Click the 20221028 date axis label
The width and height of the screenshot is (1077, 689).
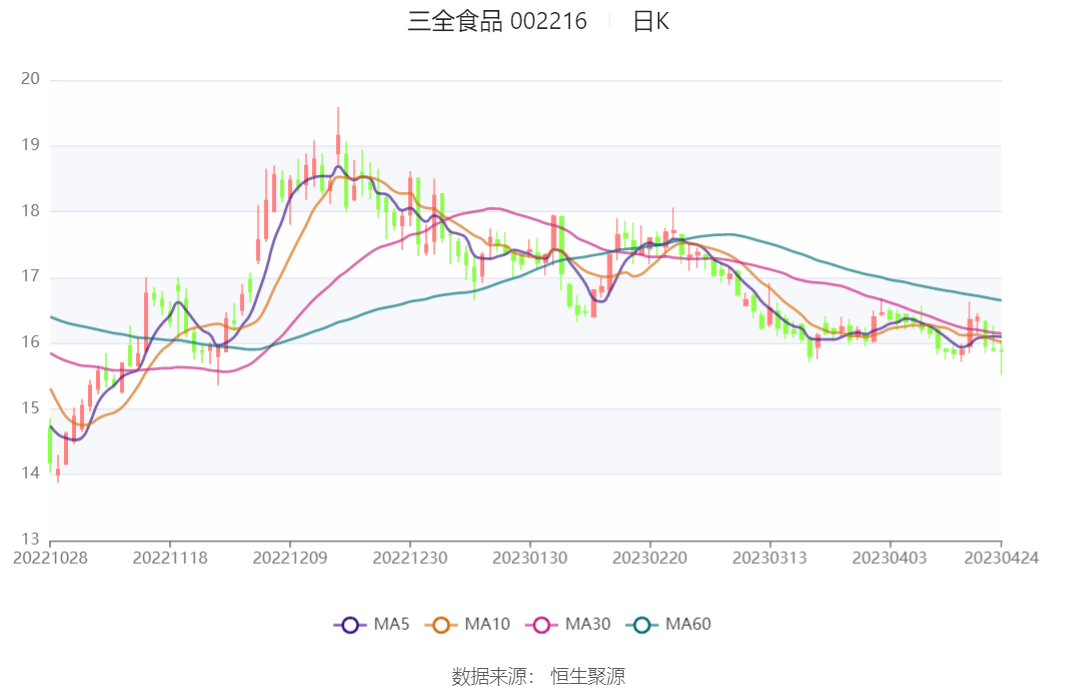(x=50, y=558)
